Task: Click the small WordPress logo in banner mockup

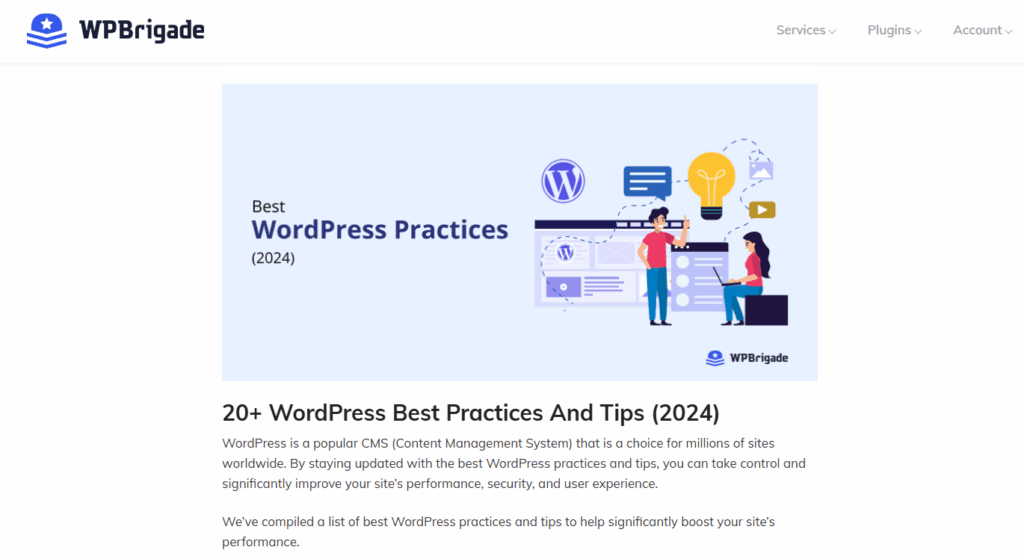Action: [x=565, y=252]
